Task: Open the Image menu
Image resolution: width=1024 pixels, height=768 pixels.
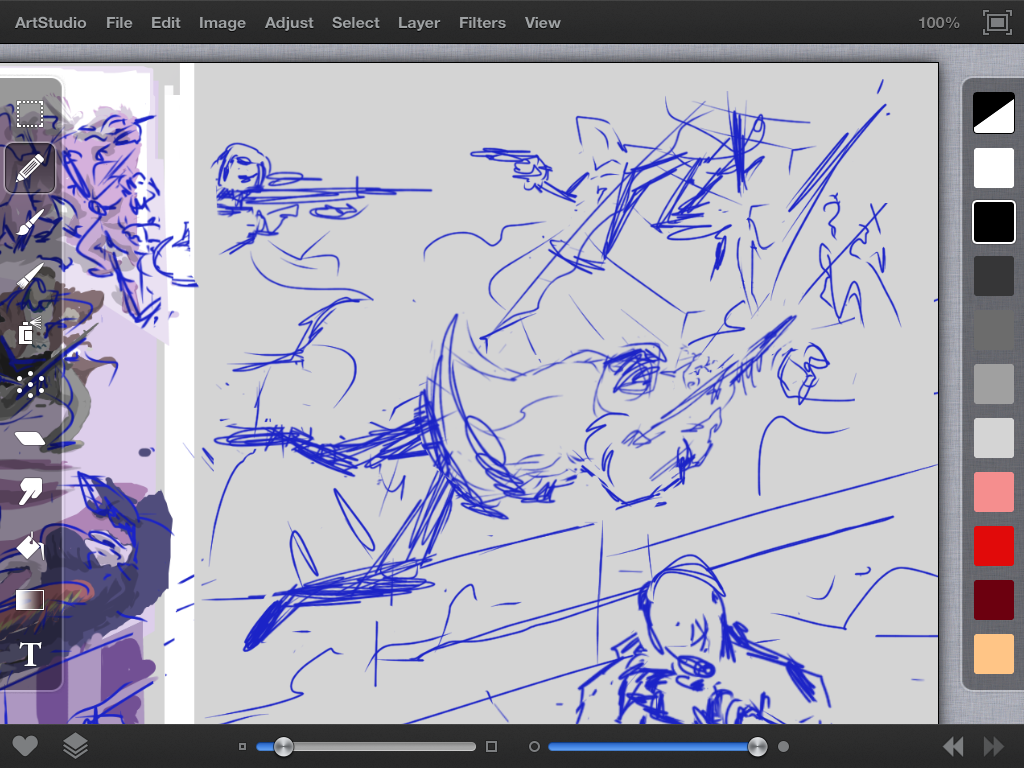Action: tap(222, 23)
